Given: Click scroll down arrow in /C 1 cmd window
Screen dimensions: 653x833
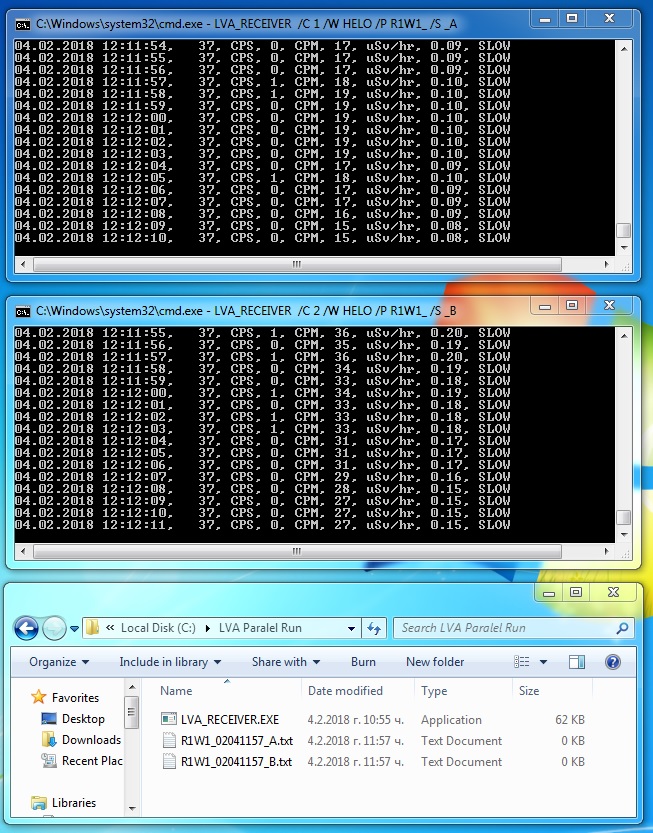Looking at the screenshot, I should tap(624, 248).
